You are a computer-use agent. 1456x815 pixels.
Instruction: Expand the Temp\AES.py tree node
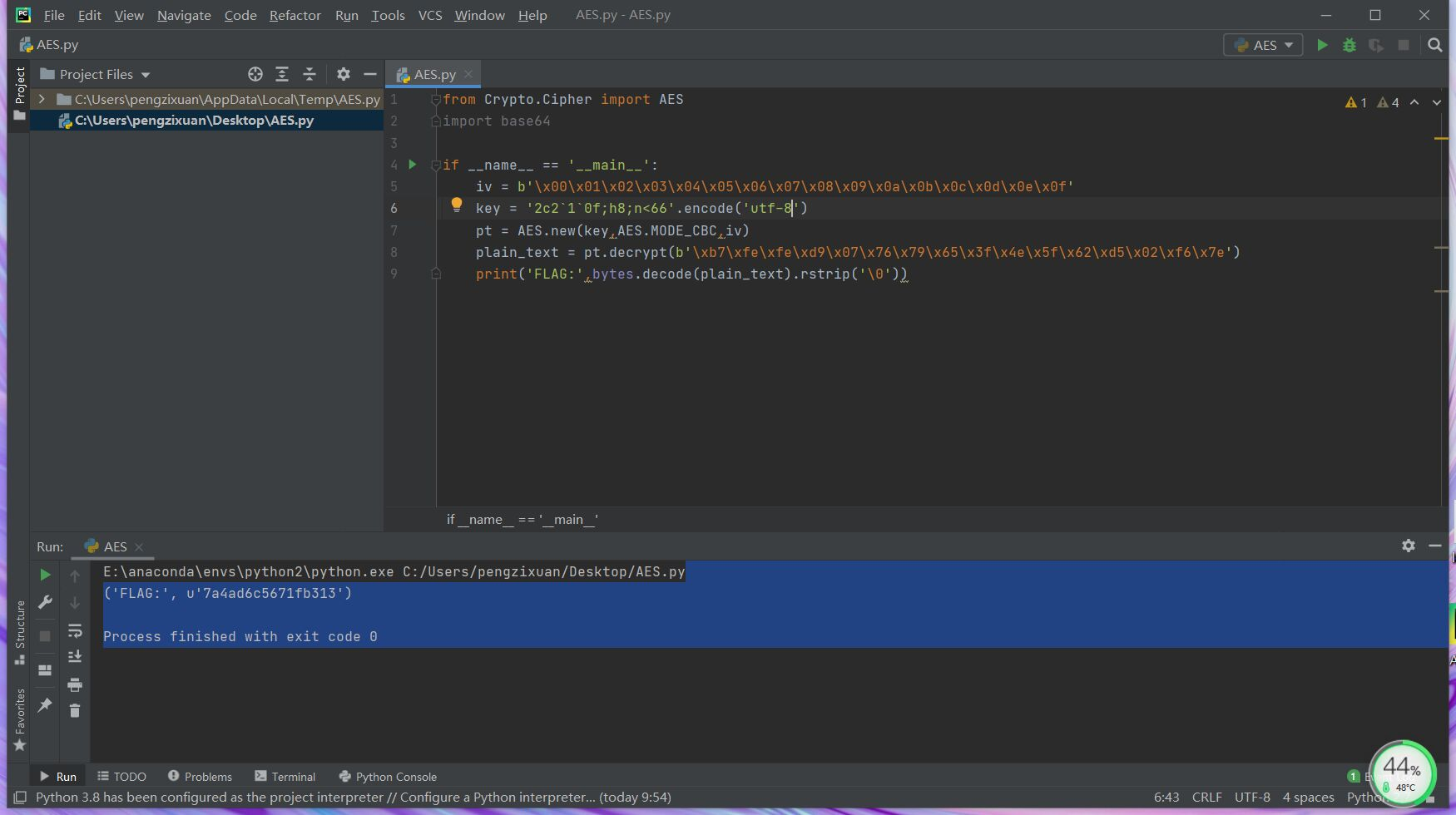tap(42, 99)
